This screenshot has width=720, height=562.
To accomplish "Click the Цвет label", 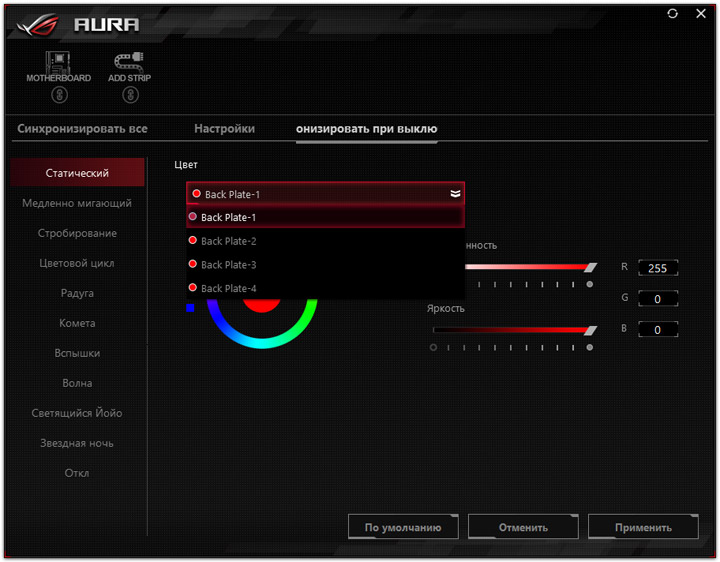I will [186, 164].
